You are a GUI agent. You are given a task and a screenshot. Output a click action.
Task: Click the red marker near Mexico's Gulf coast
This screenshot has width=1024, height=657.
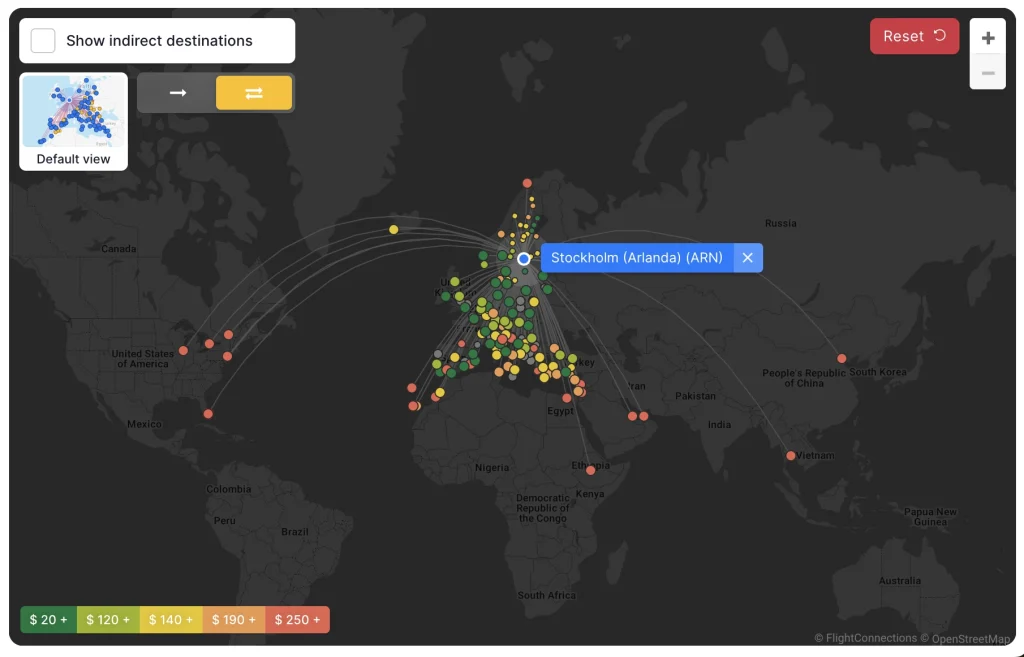[208, 413]
